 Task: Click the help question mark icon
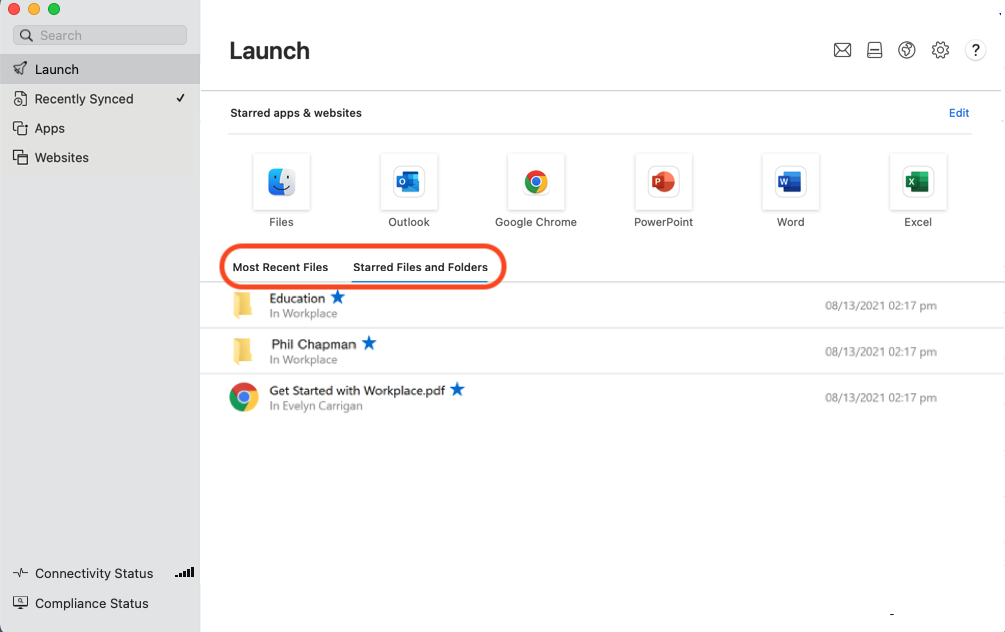pyautogui.click(x=975, y=50)
